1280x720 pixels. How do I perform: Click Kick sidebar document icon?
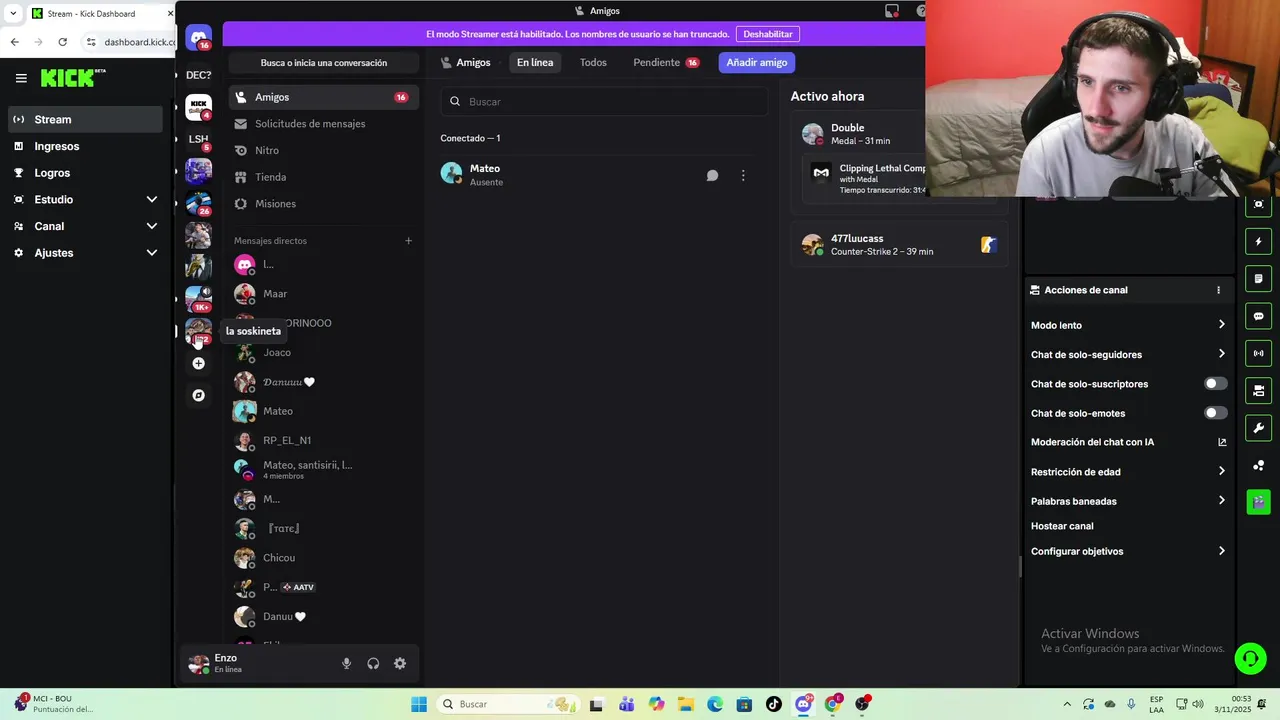(x=1258, y=278)
